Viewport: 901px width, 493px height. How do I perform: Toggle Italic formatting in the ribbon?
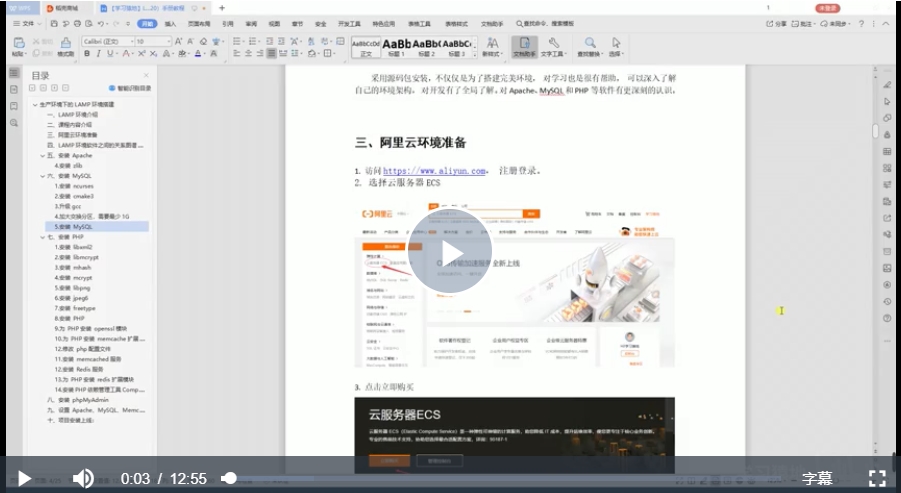pos(98,53)
